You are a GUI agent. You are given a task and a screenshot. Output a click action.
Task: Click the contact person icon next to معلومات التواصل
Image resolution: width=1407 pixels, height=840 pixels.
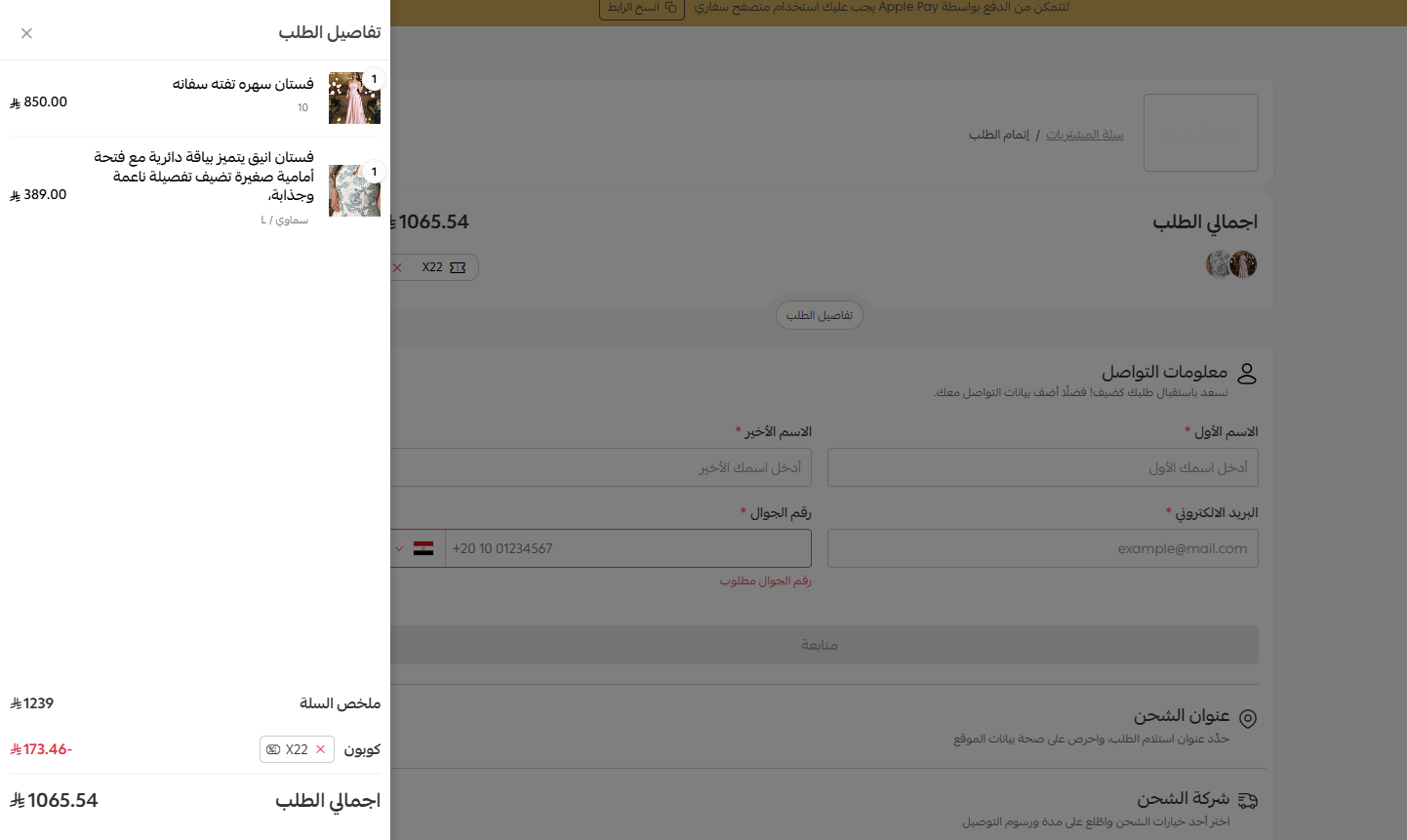coord(1246,372)
